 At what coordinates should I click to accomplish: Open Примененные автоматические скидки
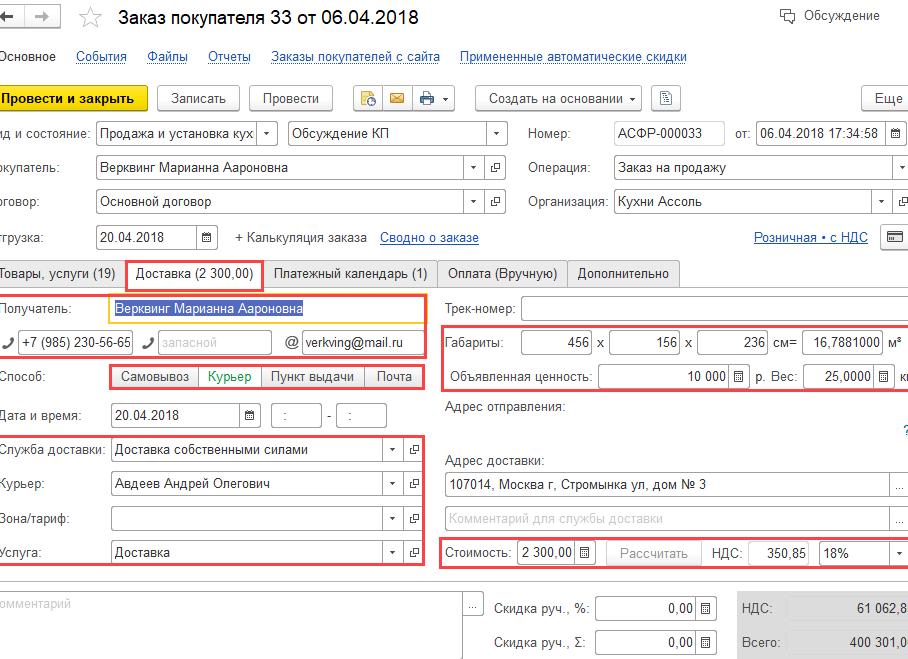(x=573, y=57)
